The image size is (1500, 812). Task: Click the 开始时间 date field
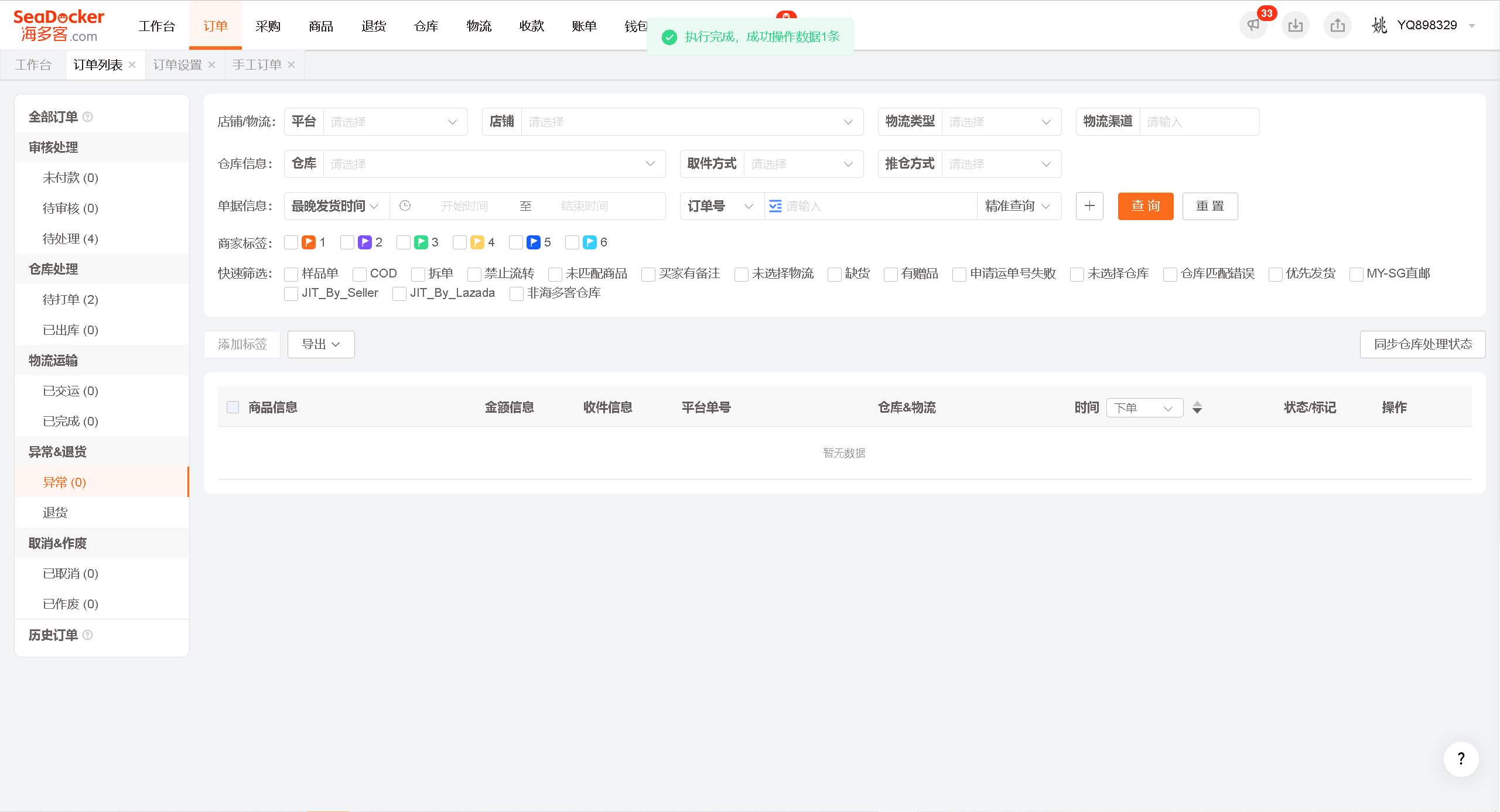[x=464, y=206]
